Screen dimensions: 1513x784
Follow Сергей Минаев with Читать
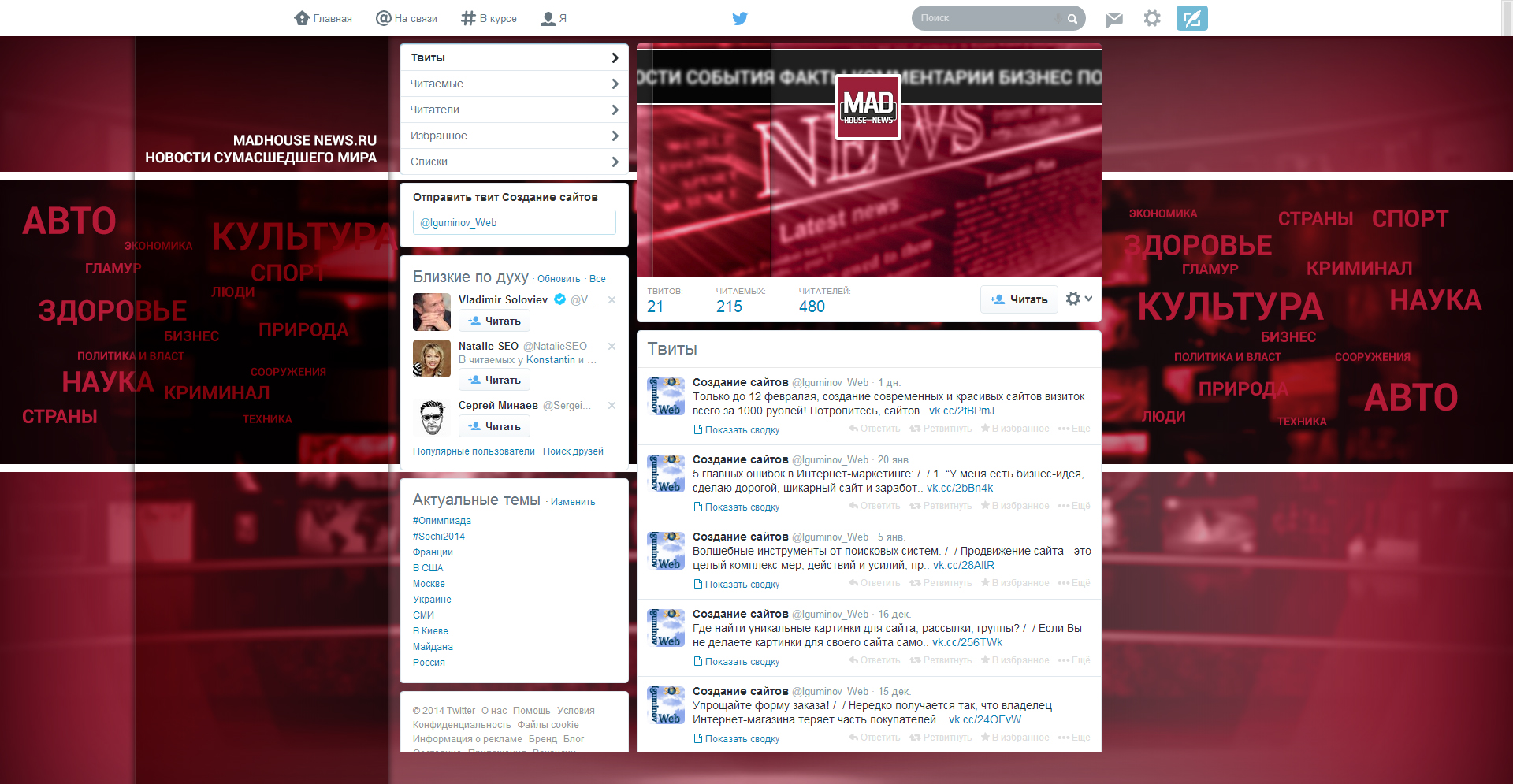[x=494, y=426]
